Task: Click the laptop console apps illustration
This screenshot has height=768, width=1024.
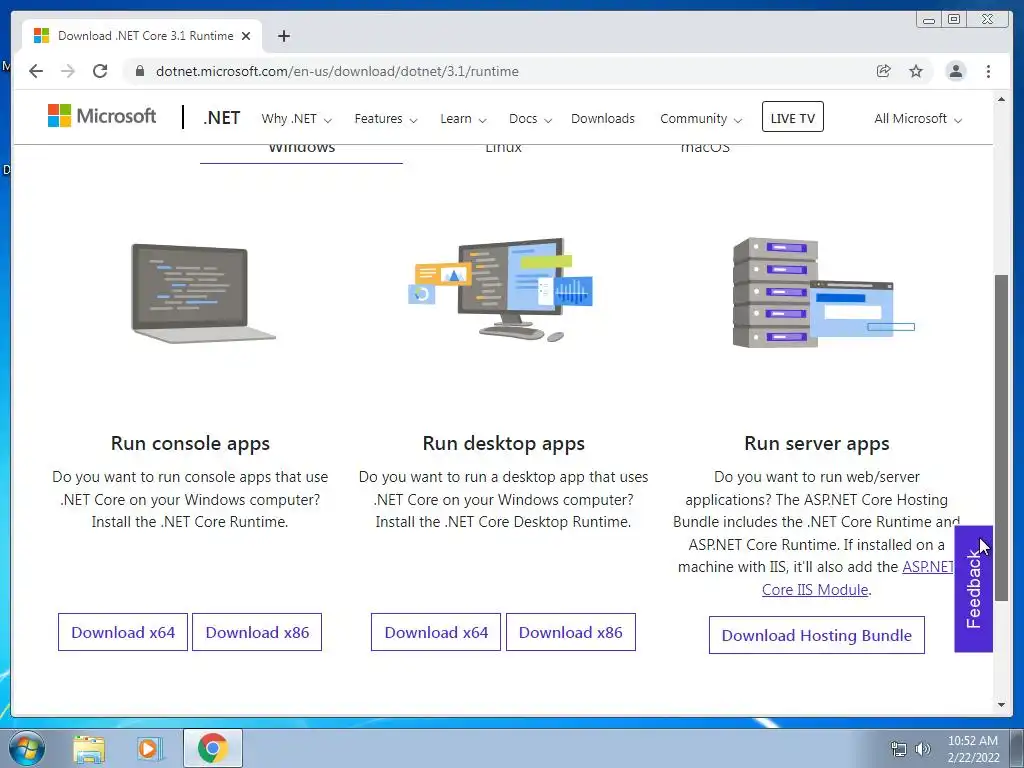Action: 203,293
